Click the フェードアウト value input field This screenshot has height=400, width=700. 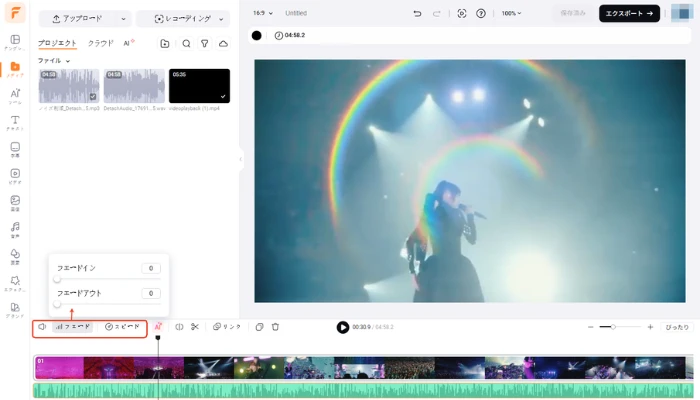tap(151, 293)
